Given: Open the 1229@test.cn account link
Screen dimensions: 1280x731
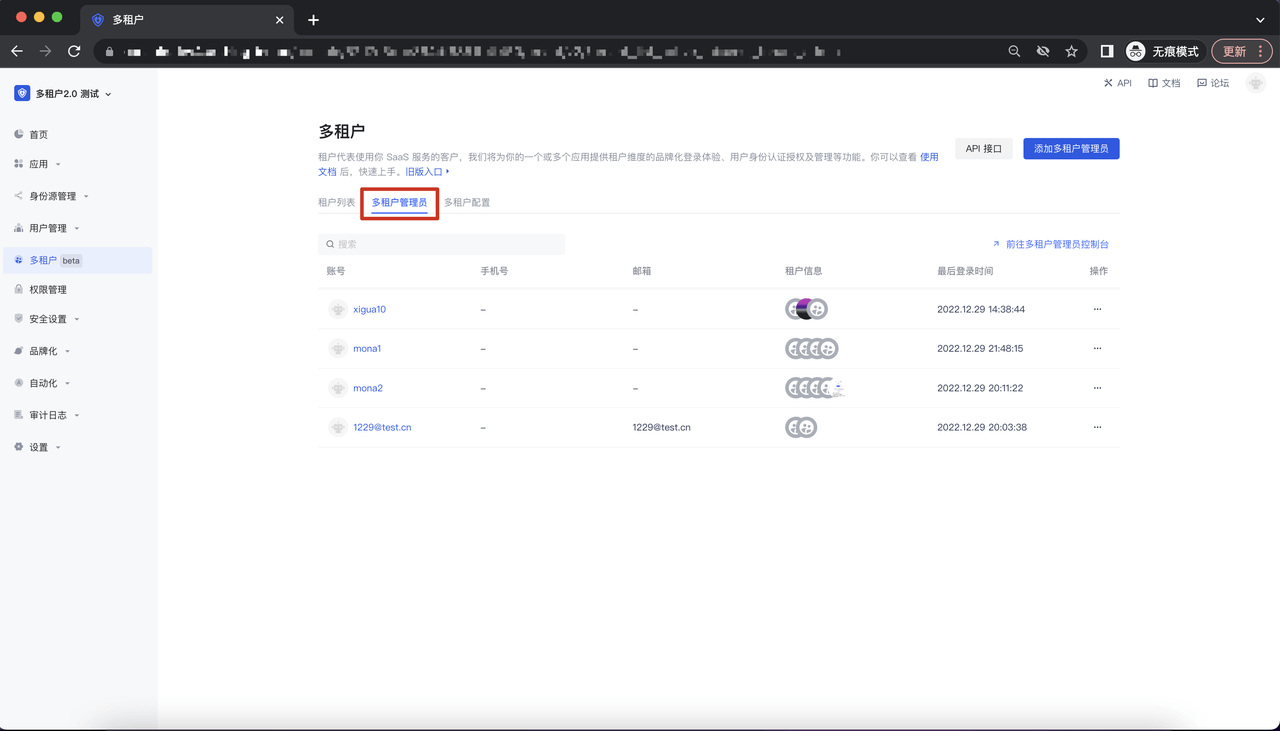Looking at the screenshot, I should [382, 427].
